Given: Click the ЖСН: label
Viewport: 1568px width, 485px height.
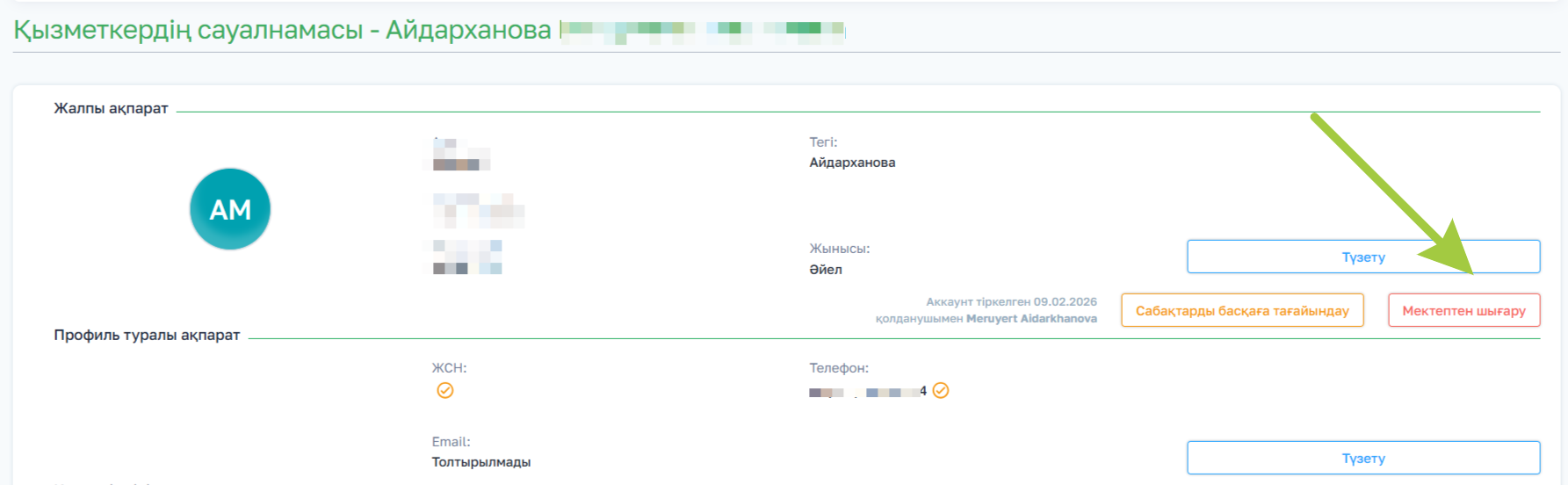Looking at the screenshot, I should click(x=449, y=368).
